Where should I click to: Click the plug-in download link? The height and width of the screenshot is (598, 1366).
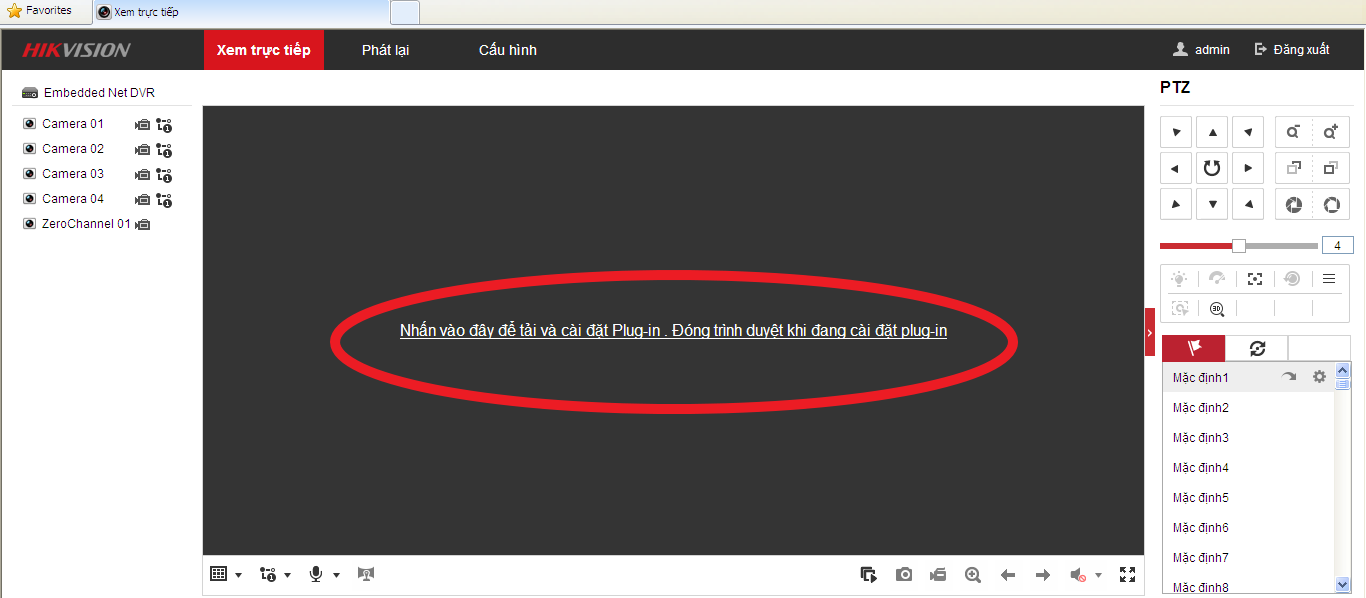click(x=673, y=331)
